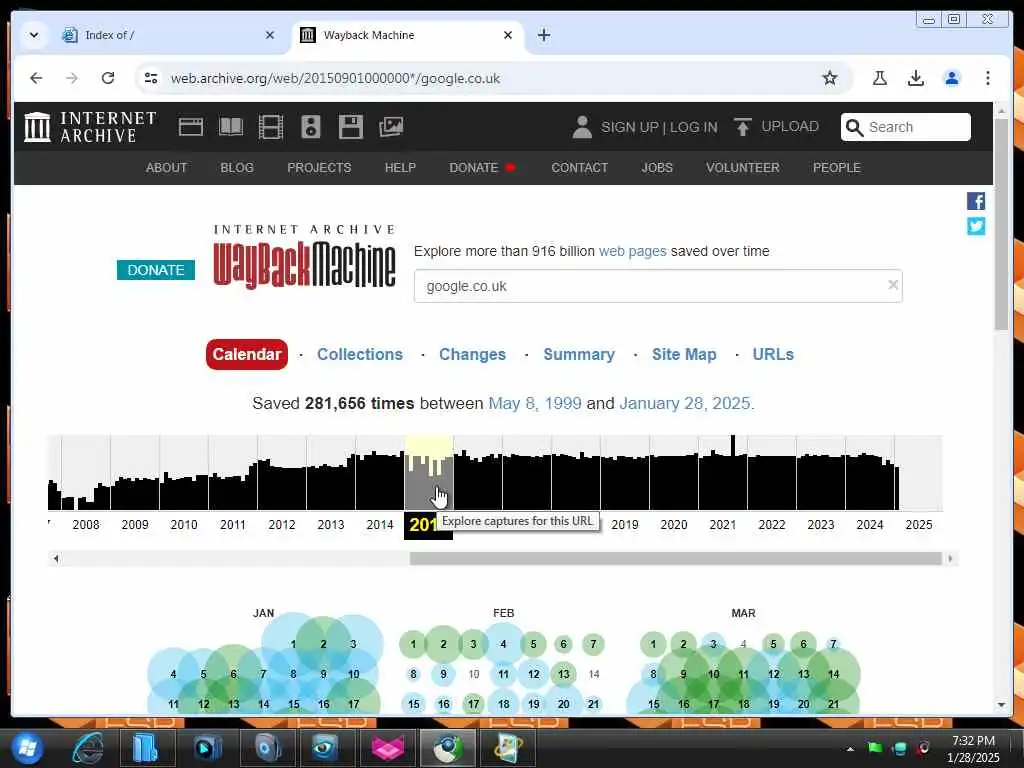Open the Windows Start button
Screen dimensions: 1024x768
26,748
